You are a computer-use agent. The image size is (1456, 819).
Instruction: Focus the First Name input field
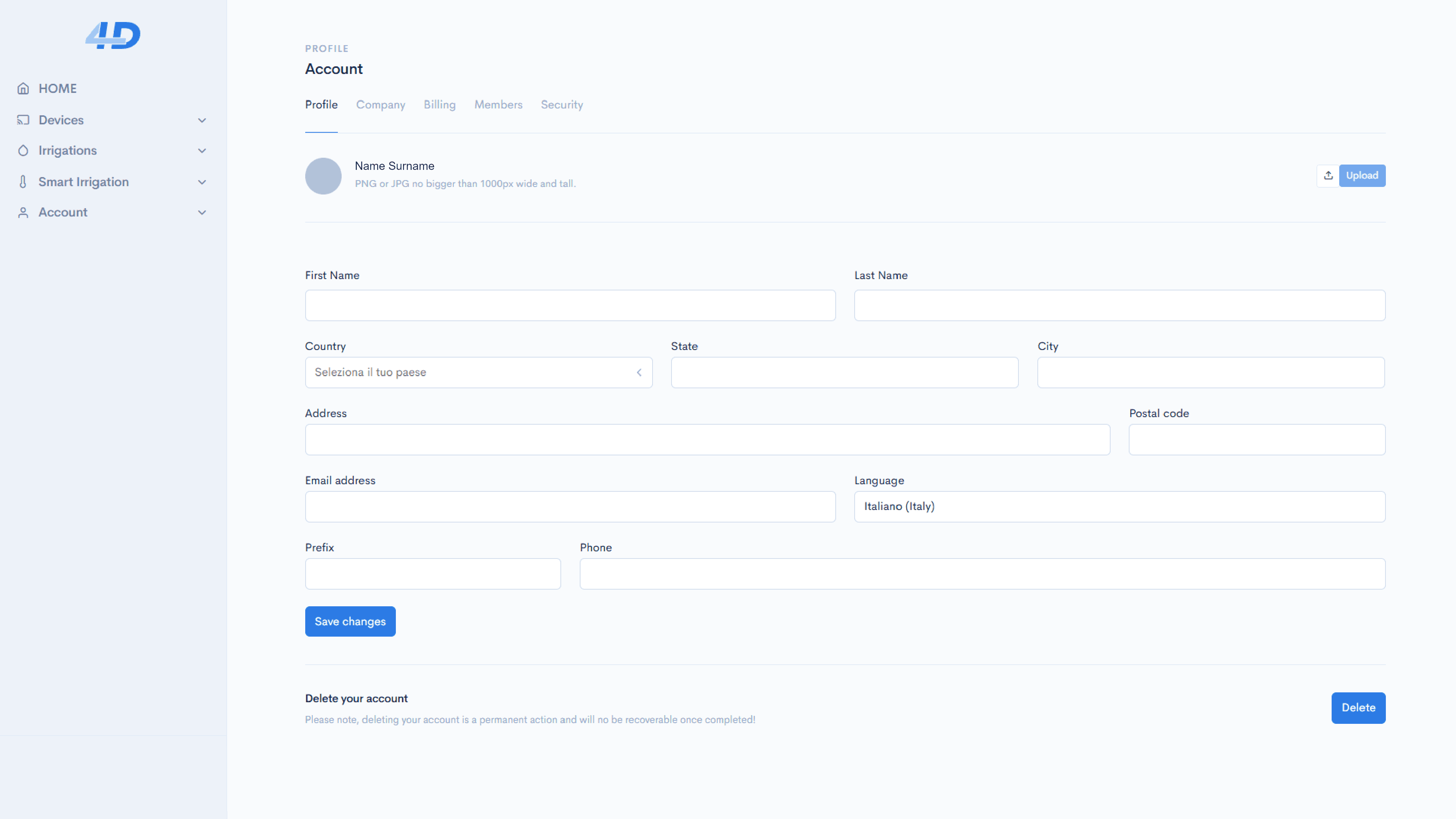point(570,306)
